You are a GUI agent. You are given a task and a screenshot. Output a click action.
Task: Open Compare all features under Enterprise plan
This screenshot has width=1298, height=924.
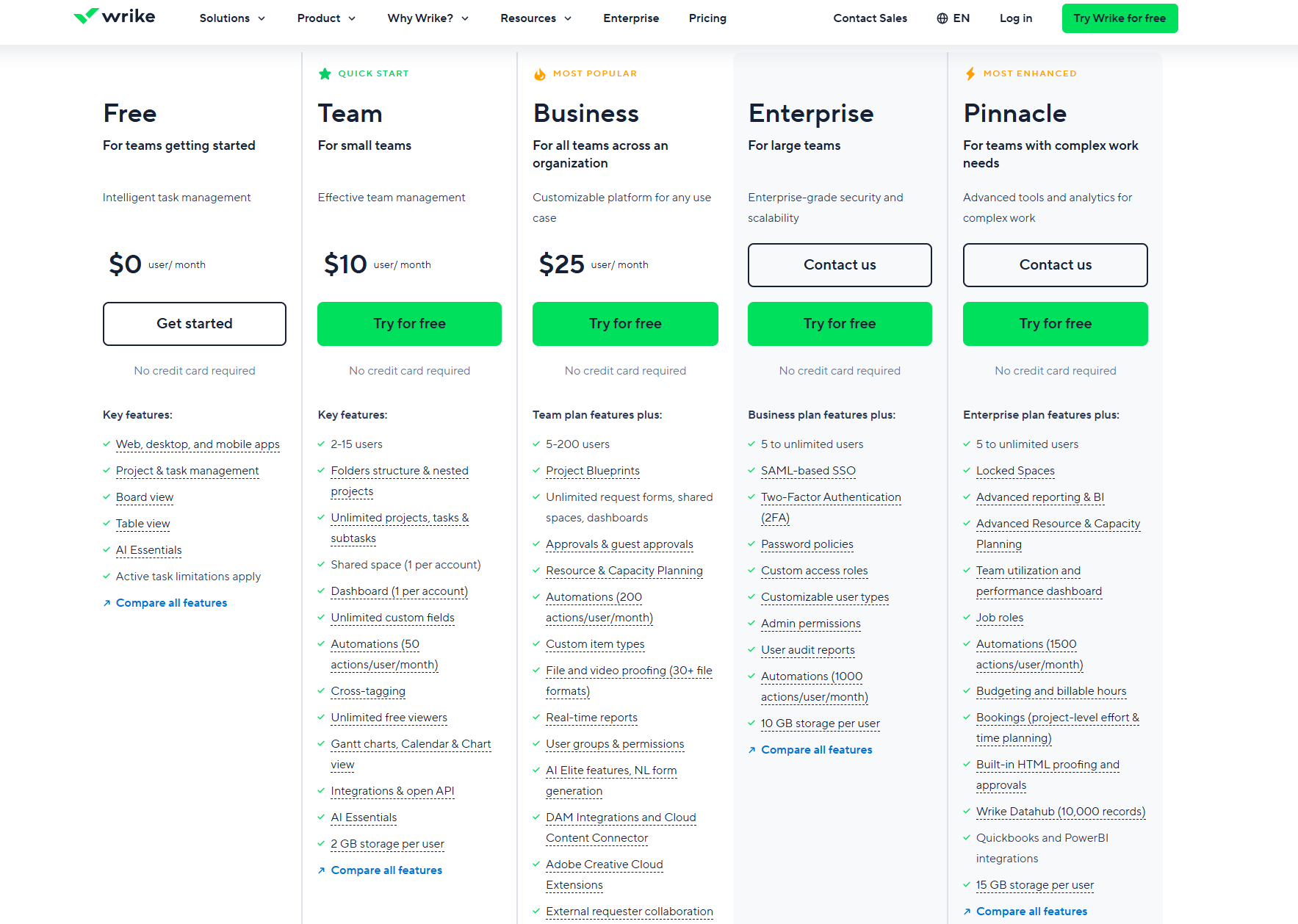(x=817, y=750)
